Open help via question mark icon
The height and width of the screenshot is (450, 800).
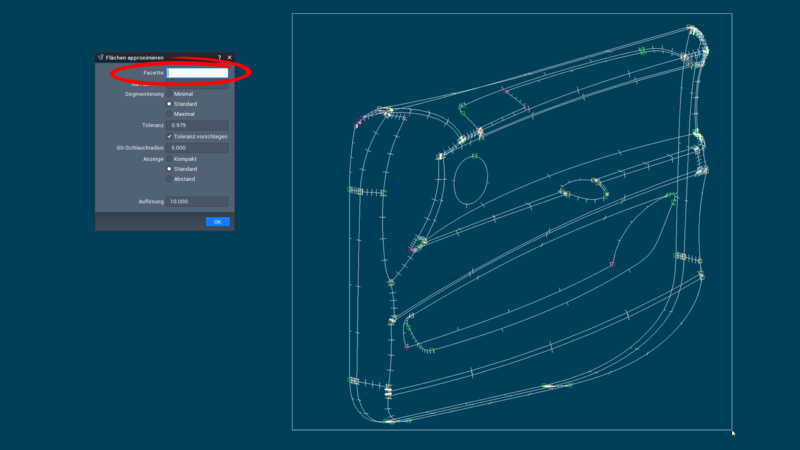click(x=219, y=58)
